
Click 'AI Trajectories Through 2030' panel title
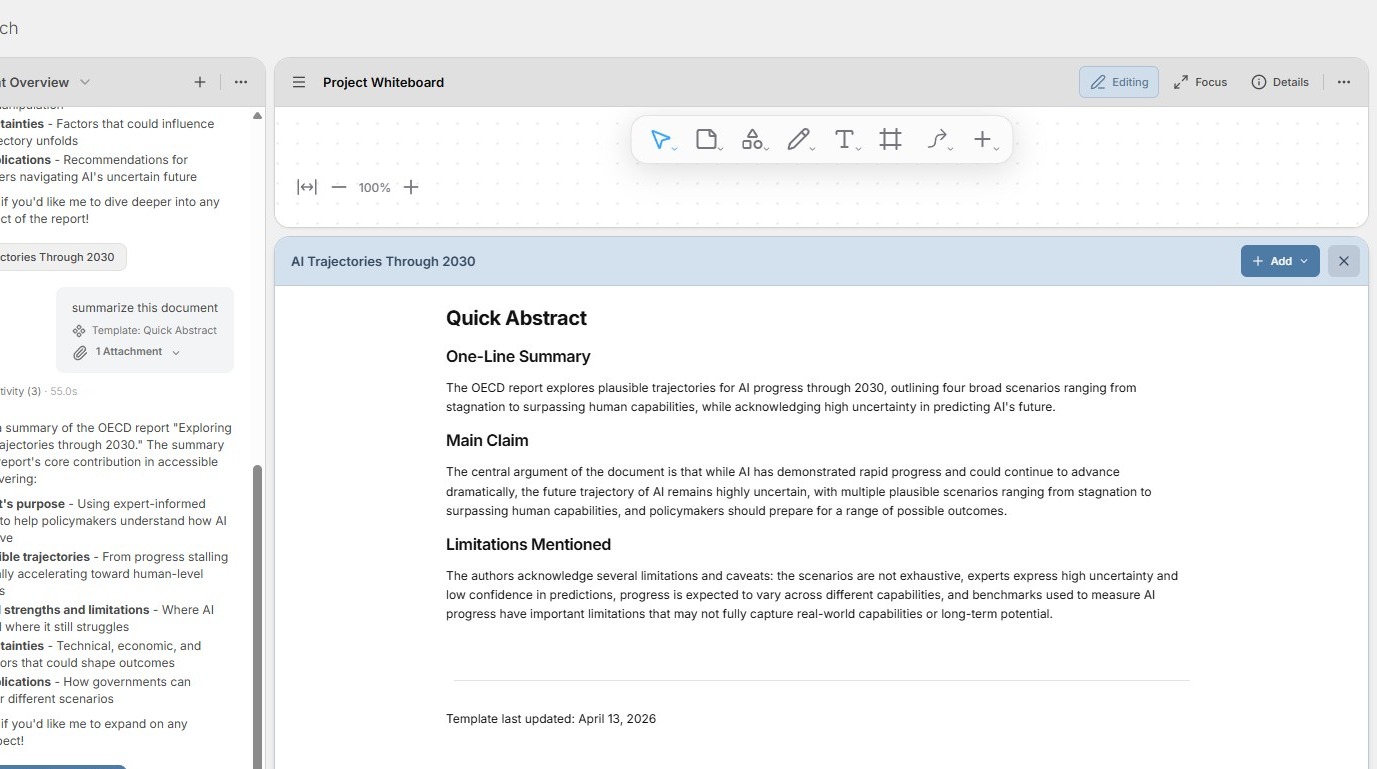pyautogui.click(x=383, y=261)
